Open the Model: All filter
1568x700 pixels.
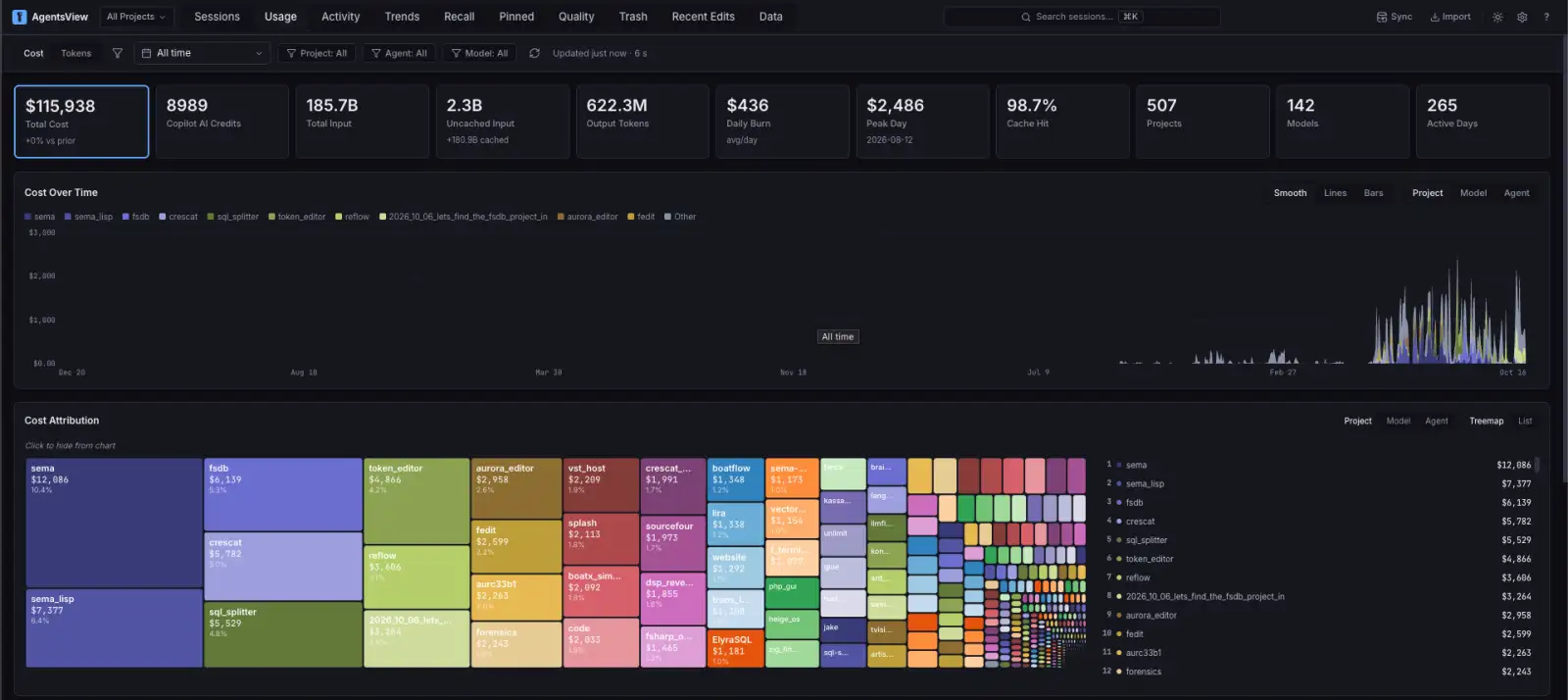tap(479, 53)
